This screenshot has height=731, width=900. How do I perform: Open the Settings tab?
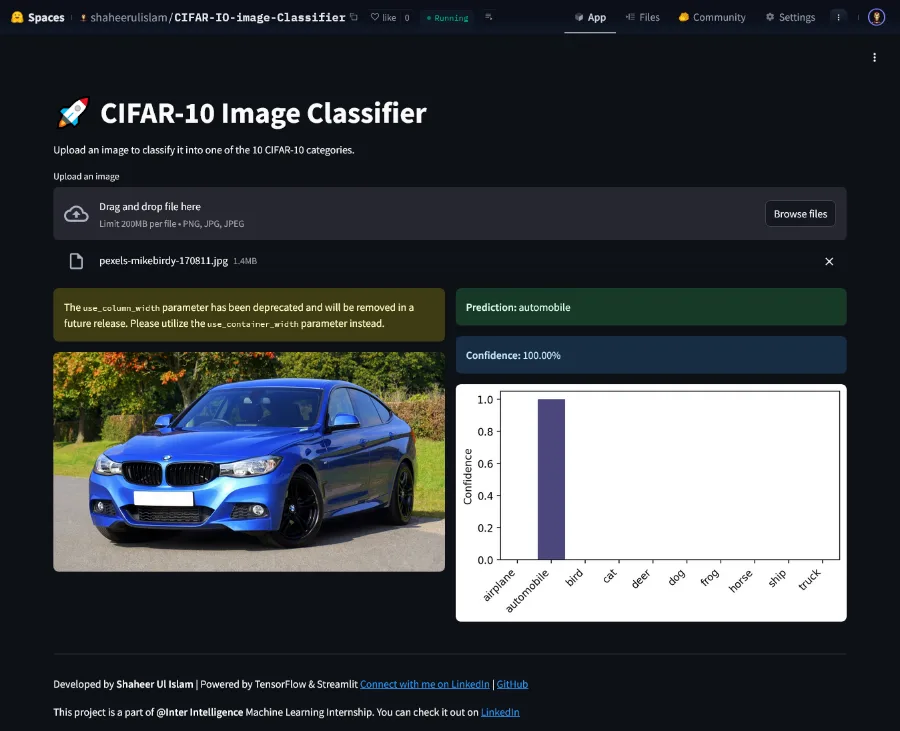pyautogui.click(x=790, y=17)
